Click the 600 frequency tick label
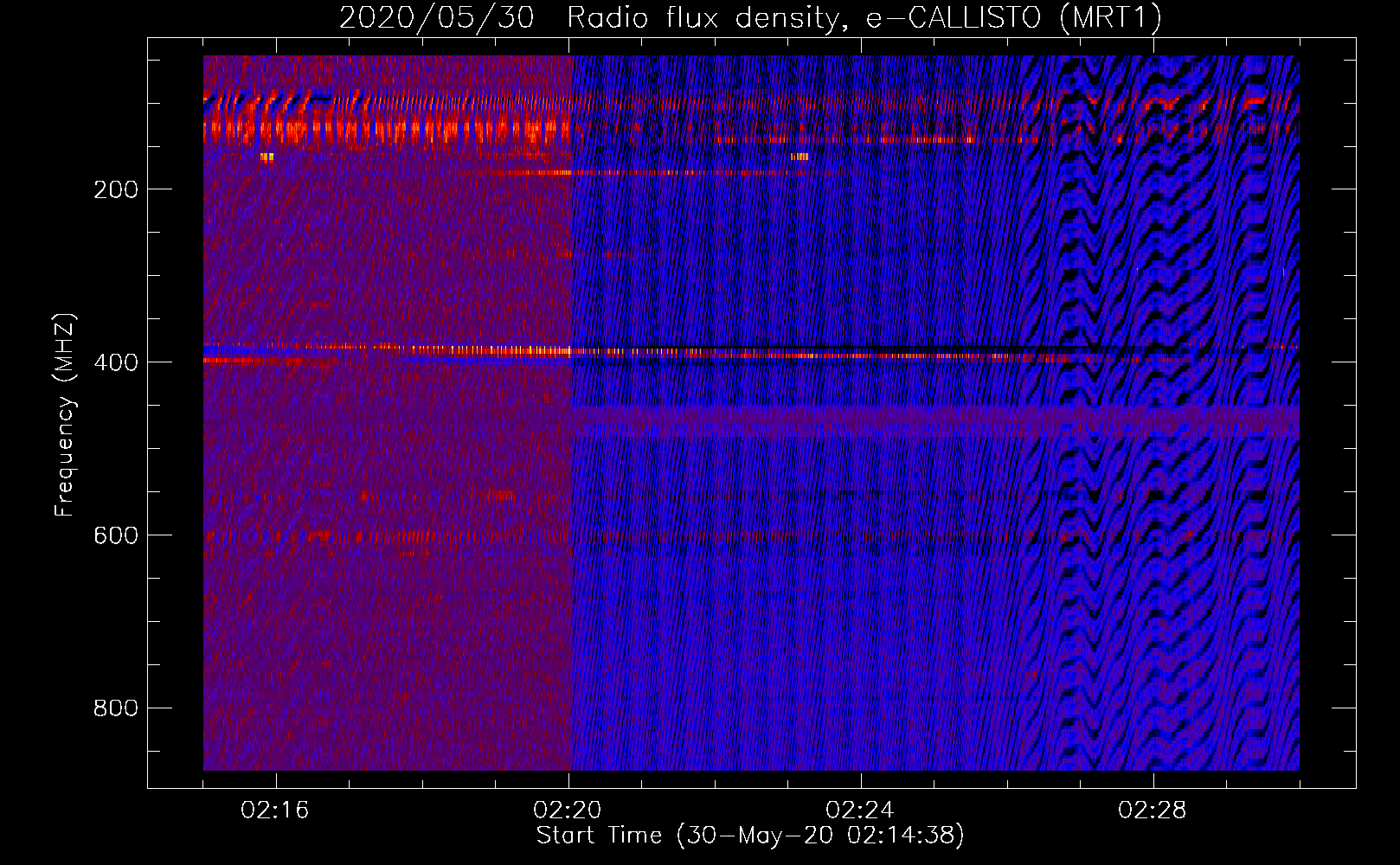 click(116, 535)
